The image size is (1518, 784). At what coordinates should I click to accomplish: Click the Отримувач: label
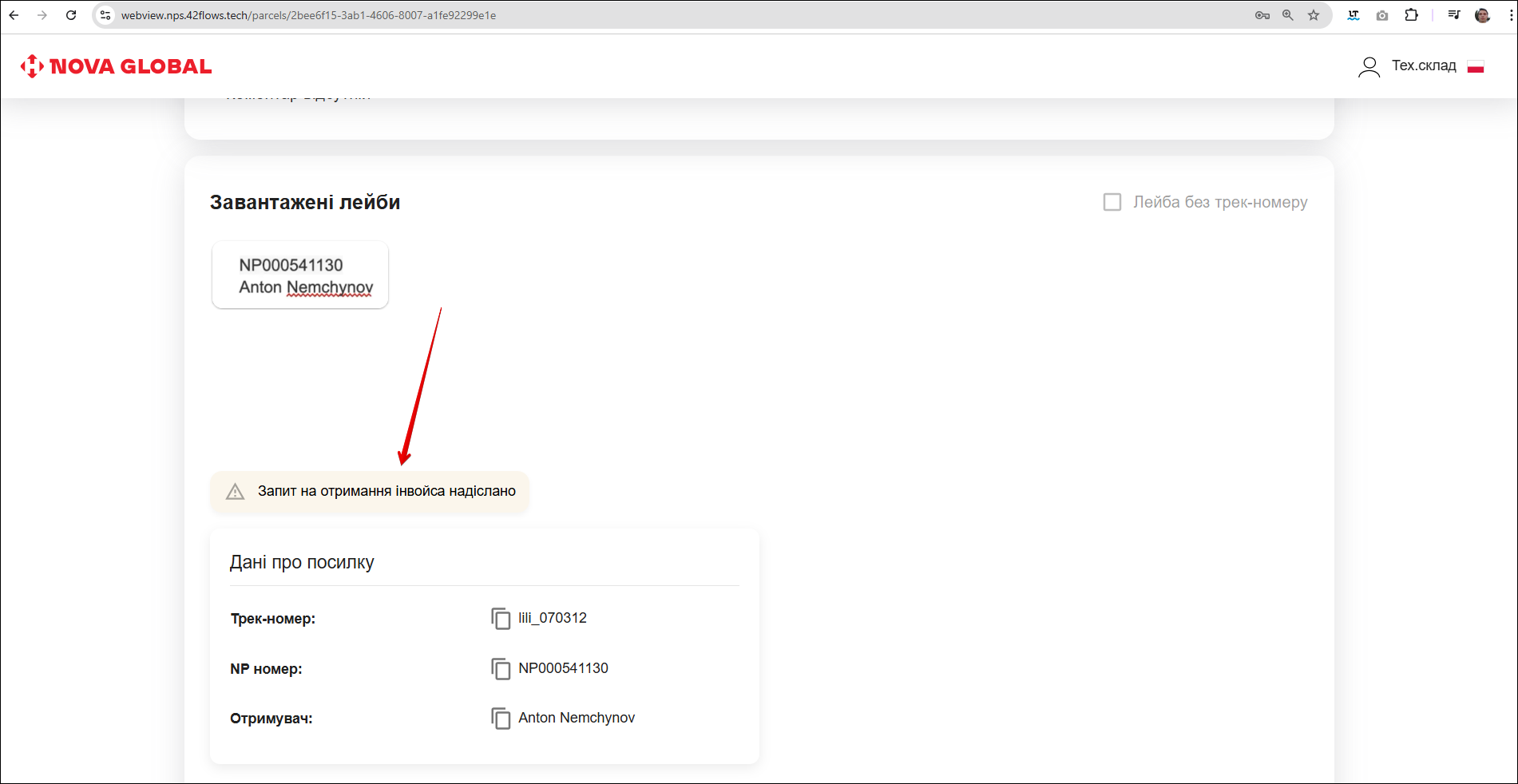(x=271, y=719)
